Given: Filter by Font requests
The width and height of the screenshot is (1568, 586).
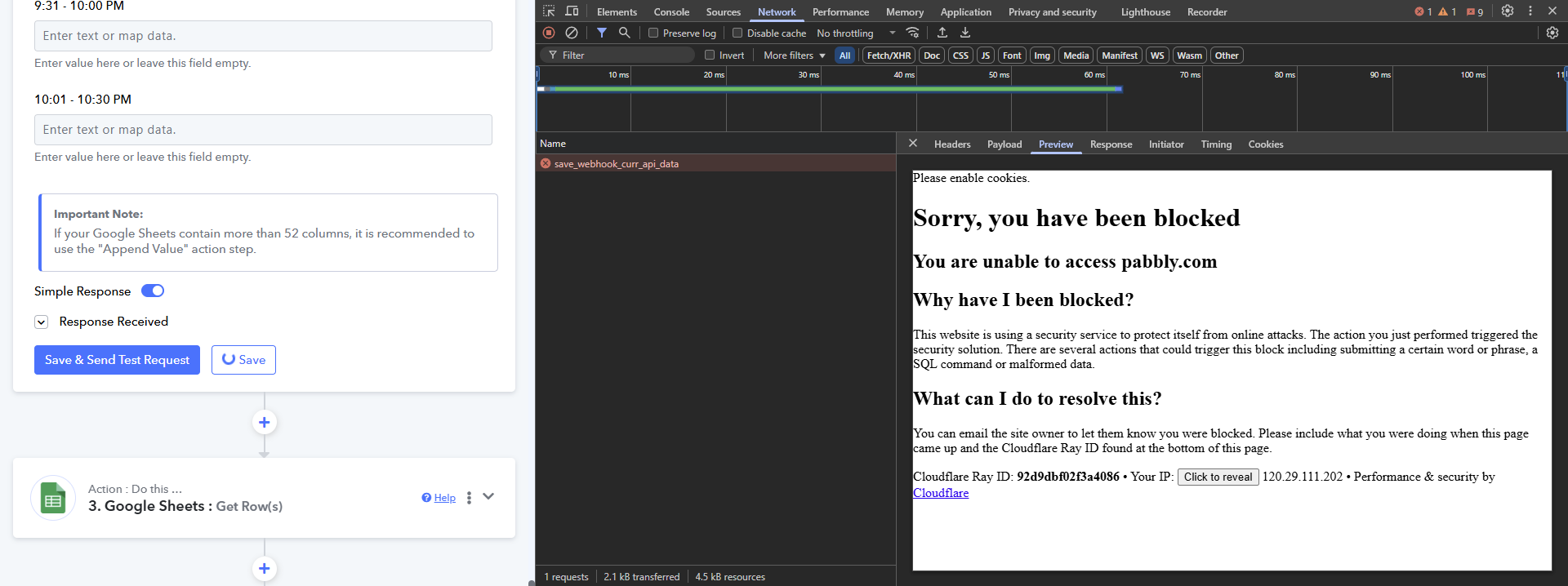Looking at the screenshot, I should tap(1012, 55).
